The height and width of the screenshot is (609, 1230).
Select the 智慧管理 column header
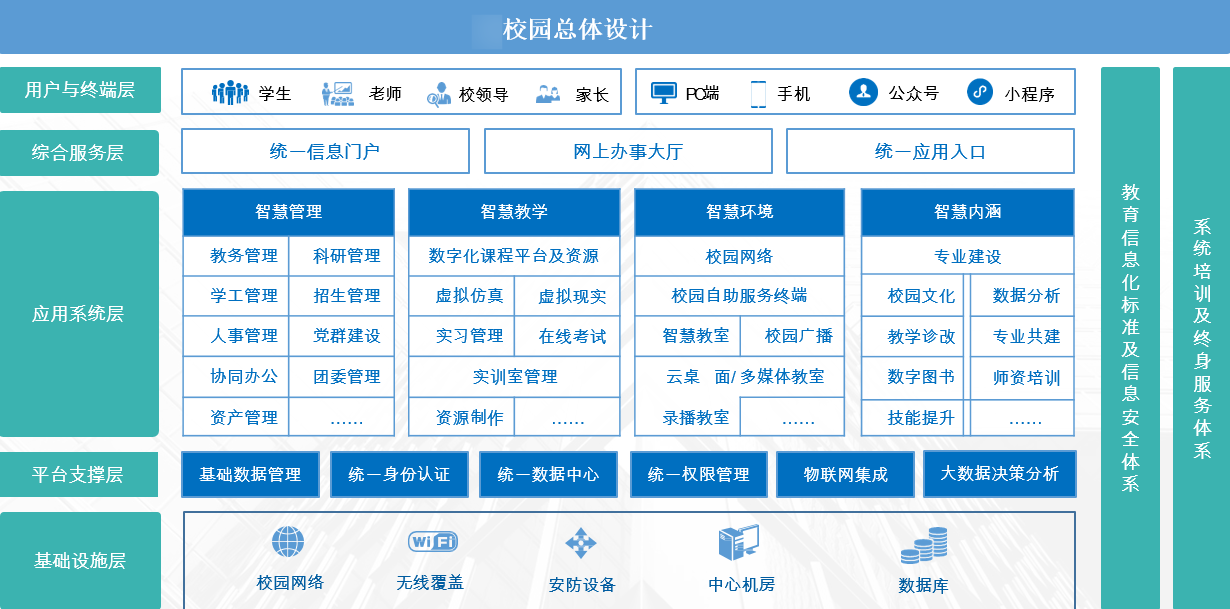point(289,212)
